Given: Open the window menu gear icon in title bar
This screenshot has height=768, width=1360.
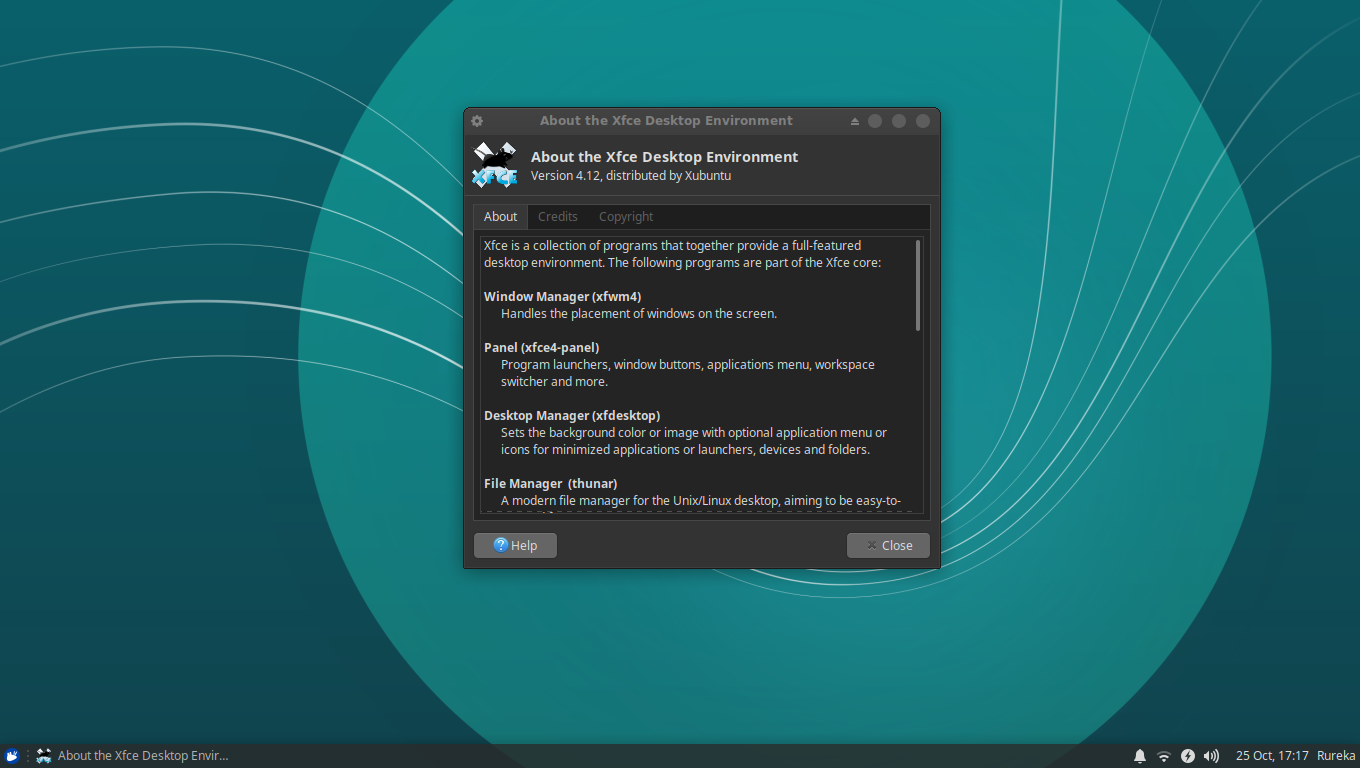Looking at the screenshot, I should [x=477, y=121].
